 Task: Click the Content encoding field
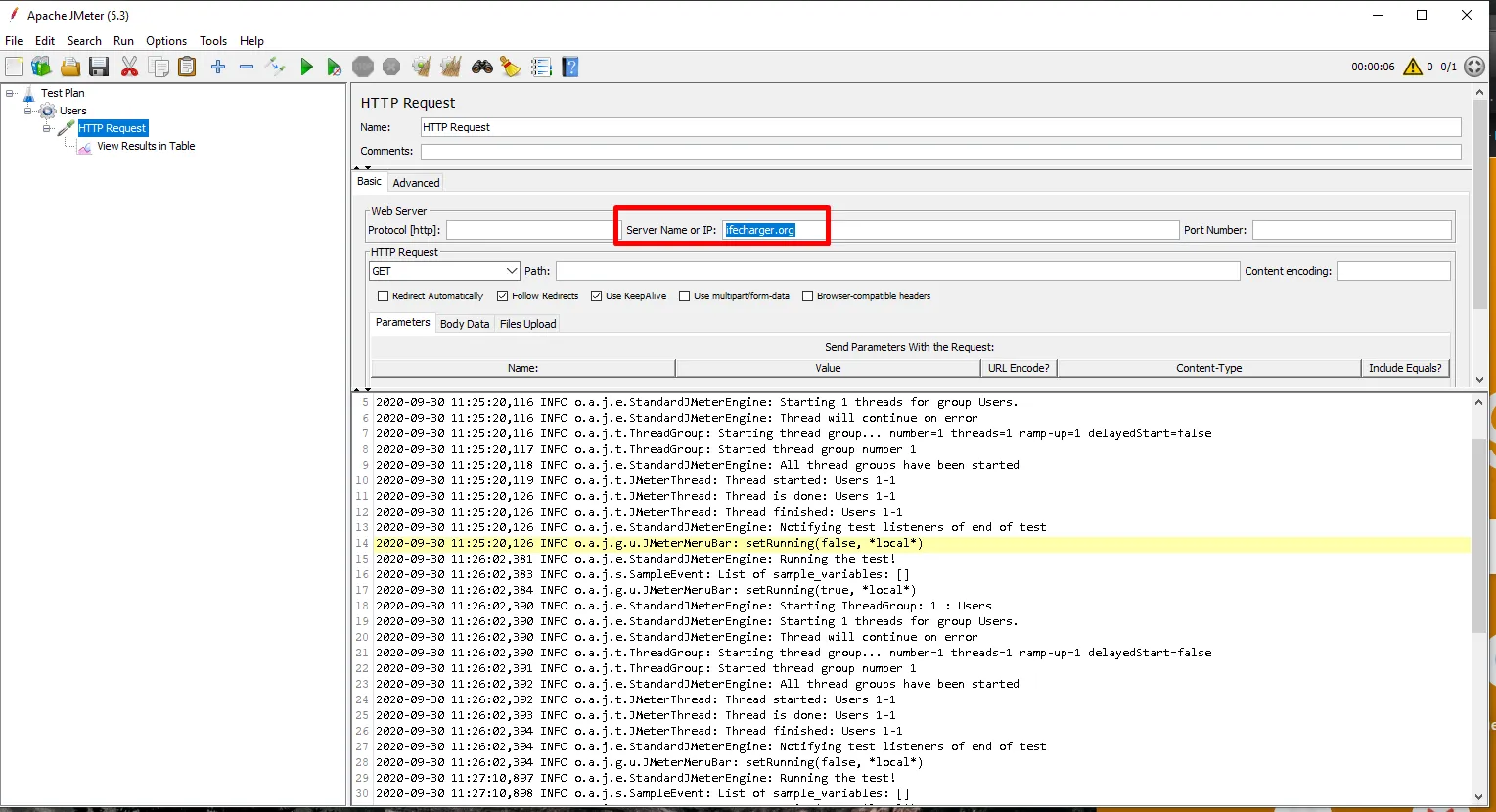[1394, 271]
